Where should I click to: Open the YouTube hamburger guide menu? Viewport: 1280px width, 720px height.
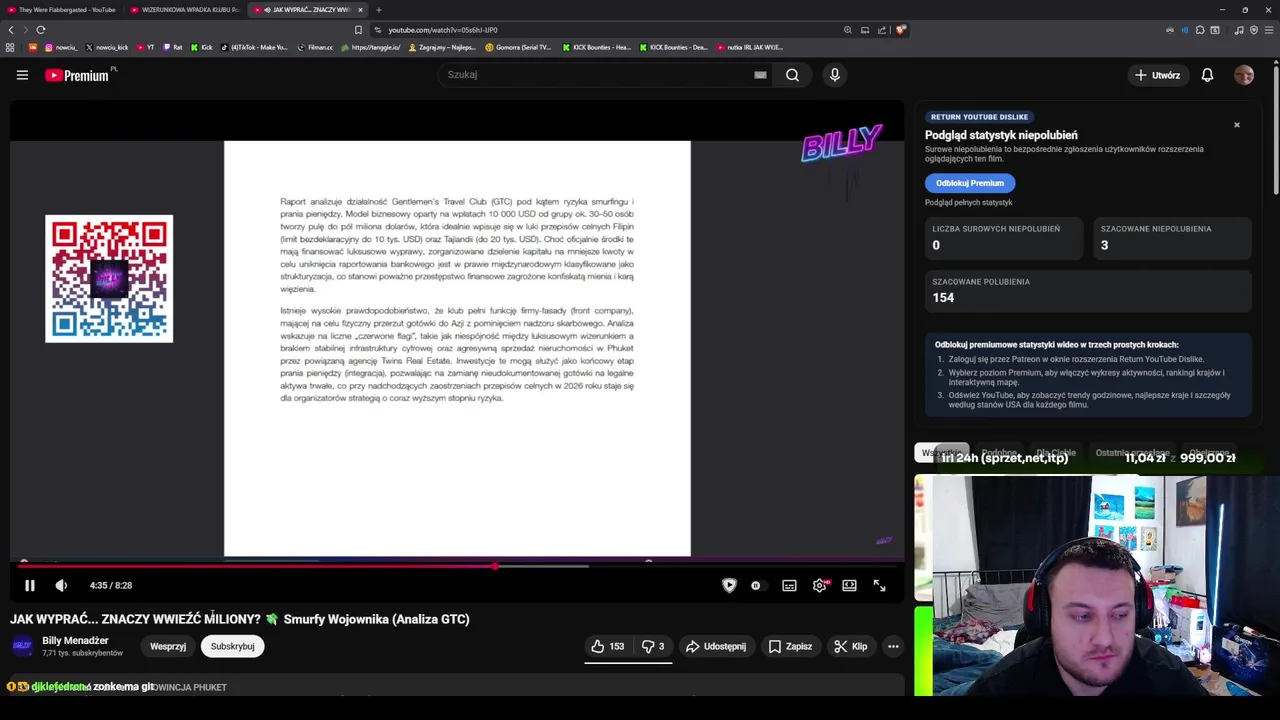pyautogui.click(x=22, y=75)
